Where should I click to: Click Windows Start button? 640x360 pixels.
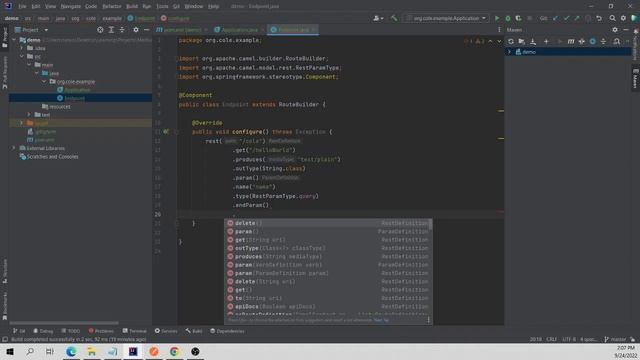tap(10, 351)
